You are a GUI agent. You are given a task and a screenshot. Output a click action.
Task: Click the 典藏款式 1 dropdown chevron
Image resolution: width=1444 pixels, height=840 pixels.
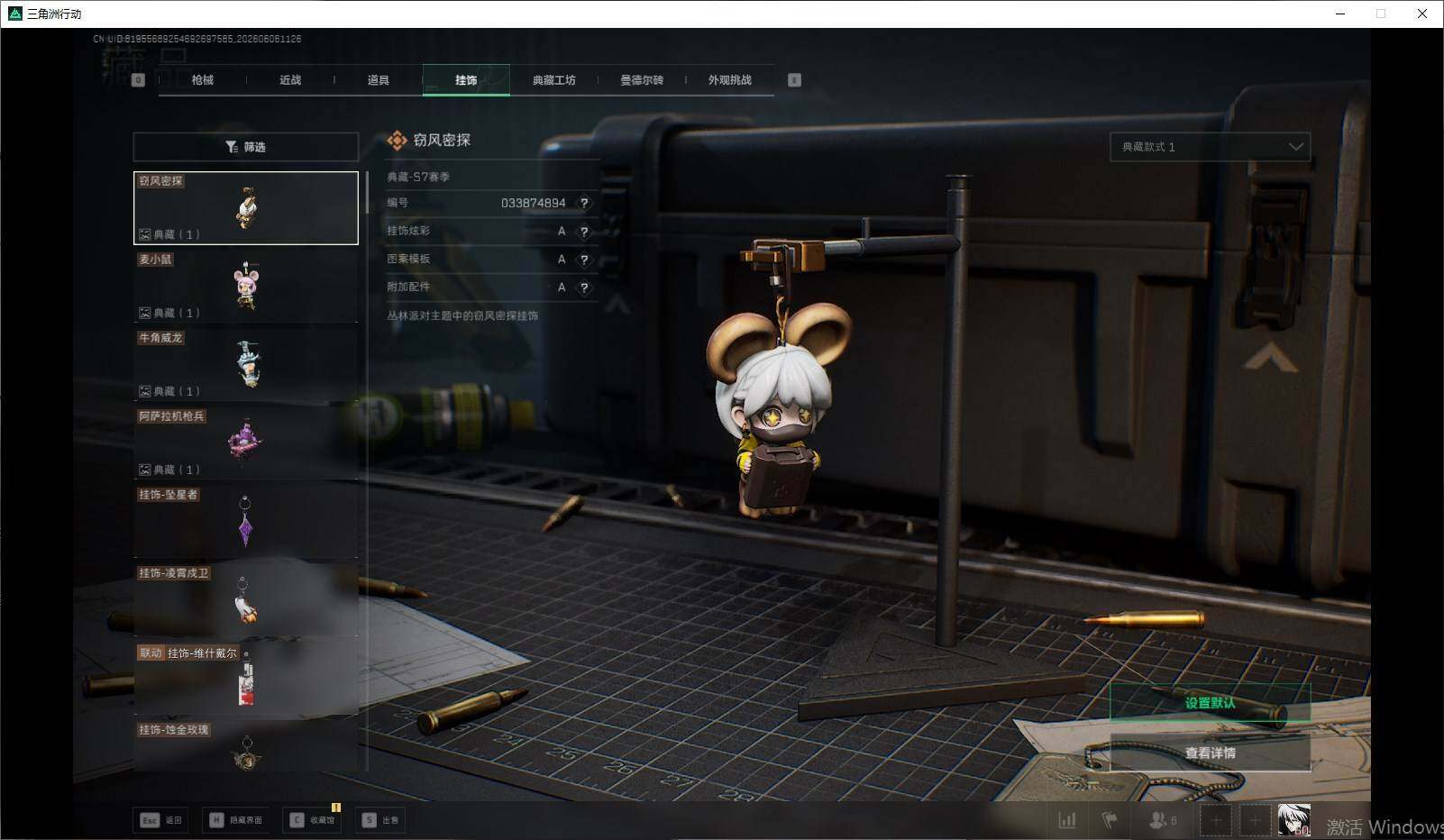click(1296, 147)
